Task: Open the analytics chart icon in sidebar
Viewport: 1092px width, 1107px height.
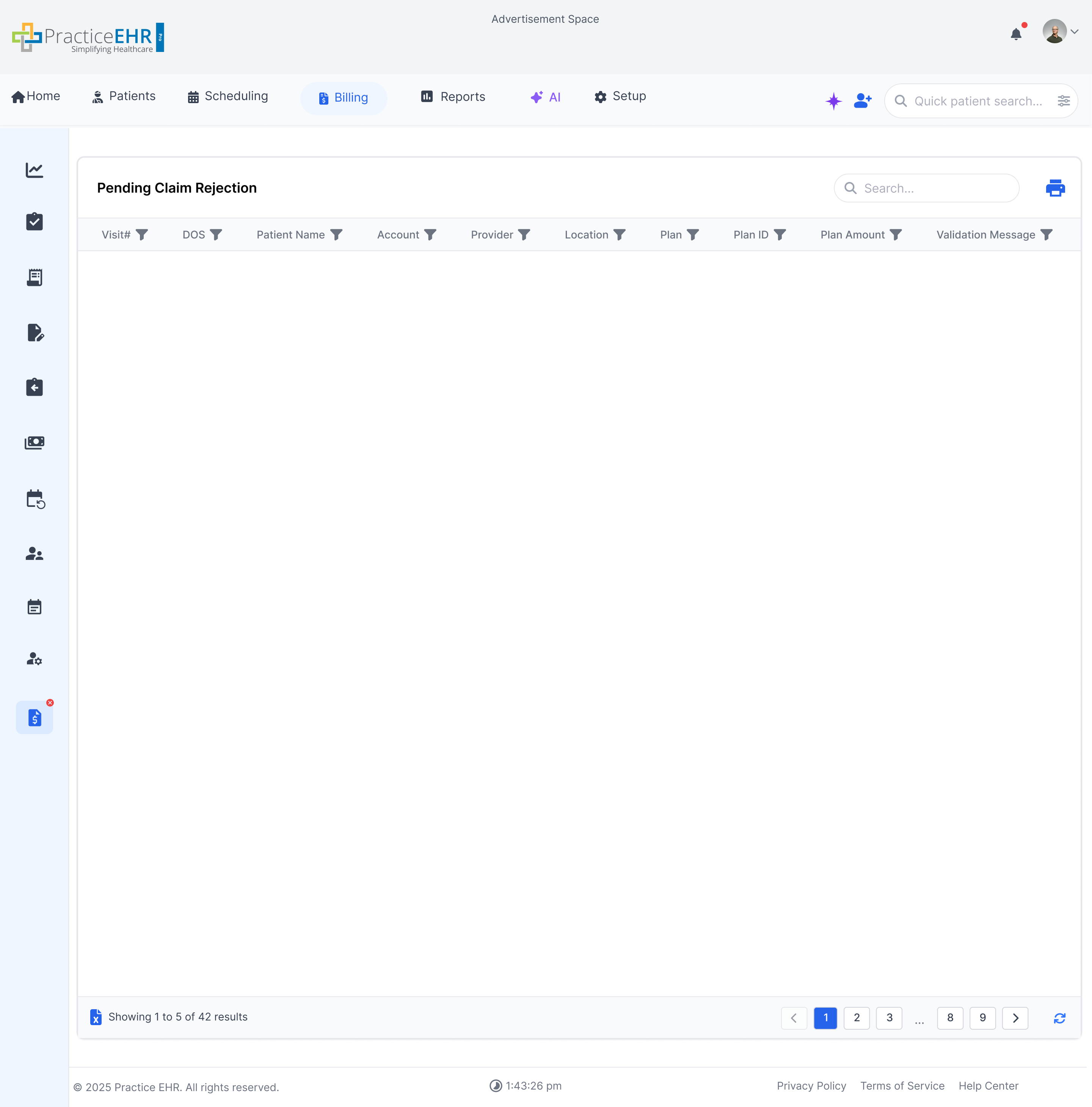Action: 35,169
